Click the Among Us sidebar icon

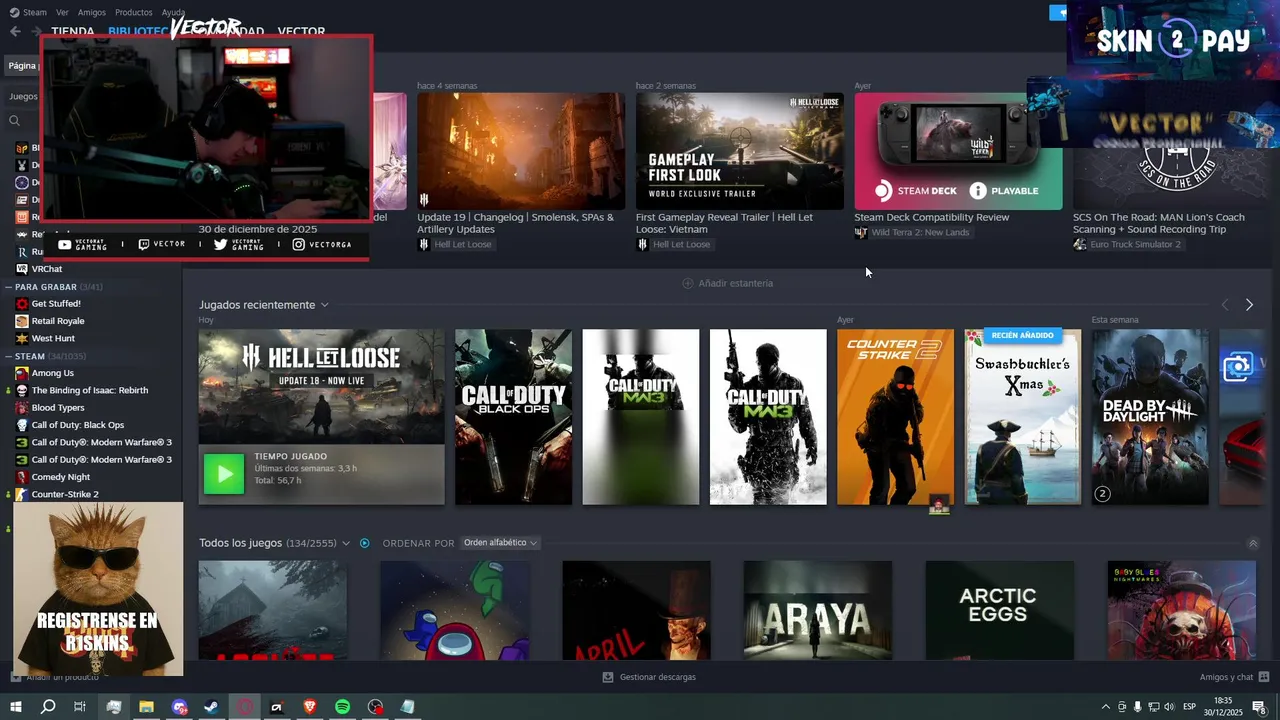pyautogui.click(x=22, y=373)
